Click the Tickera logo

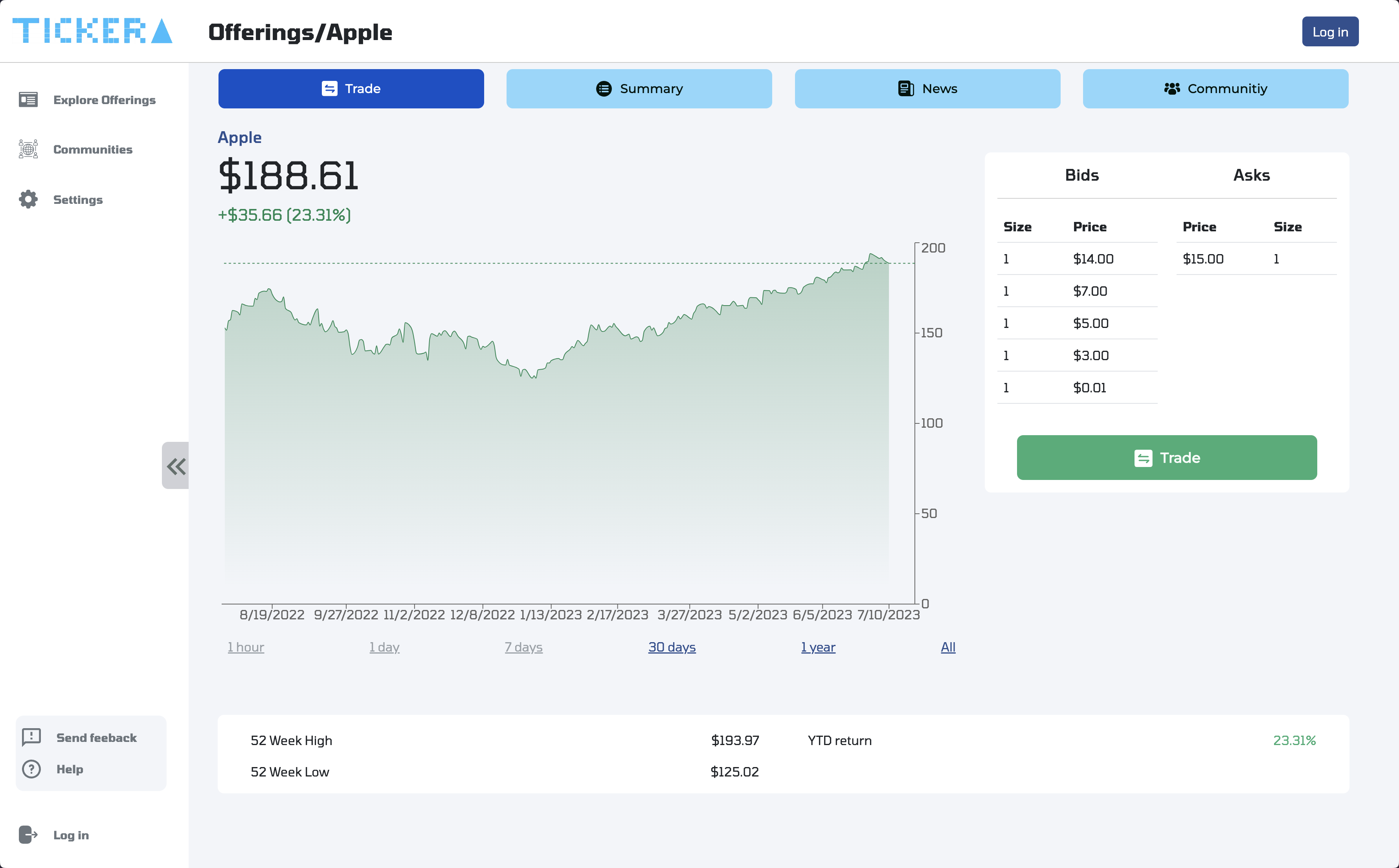[92, 31]
